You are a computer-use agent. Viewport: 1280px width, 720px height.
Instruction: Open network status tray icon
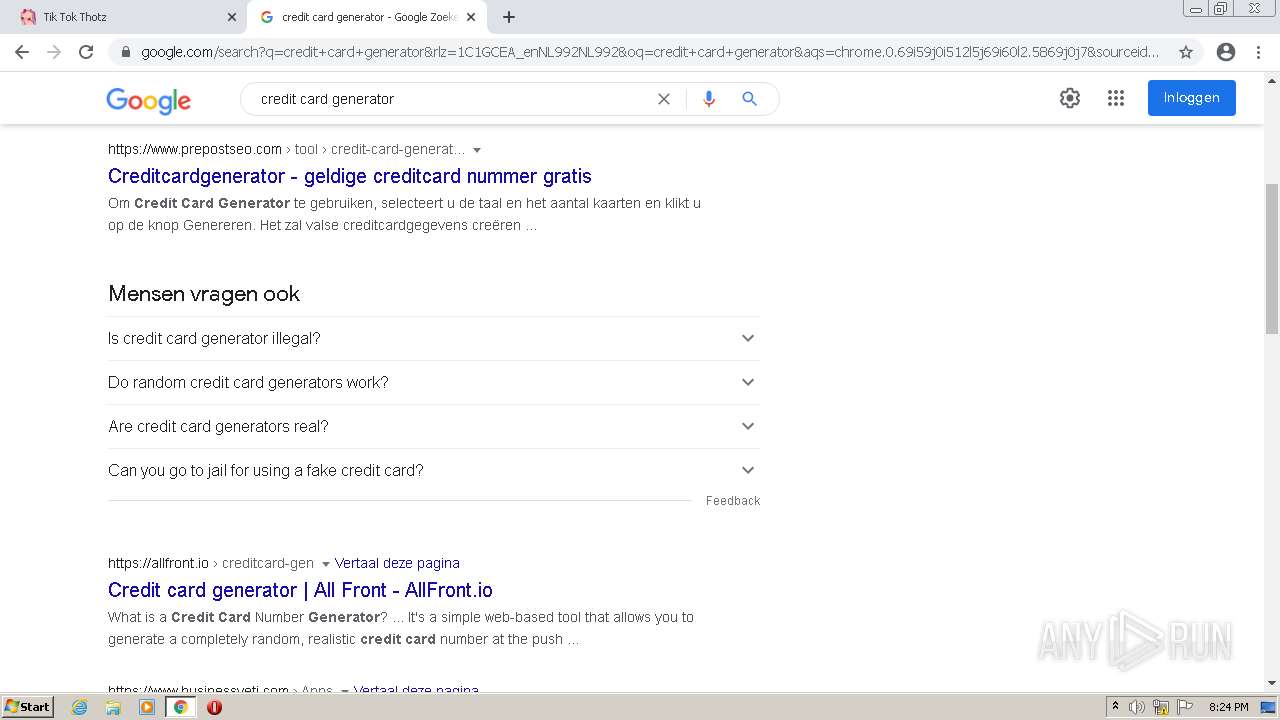click(x=1161, y=707)
